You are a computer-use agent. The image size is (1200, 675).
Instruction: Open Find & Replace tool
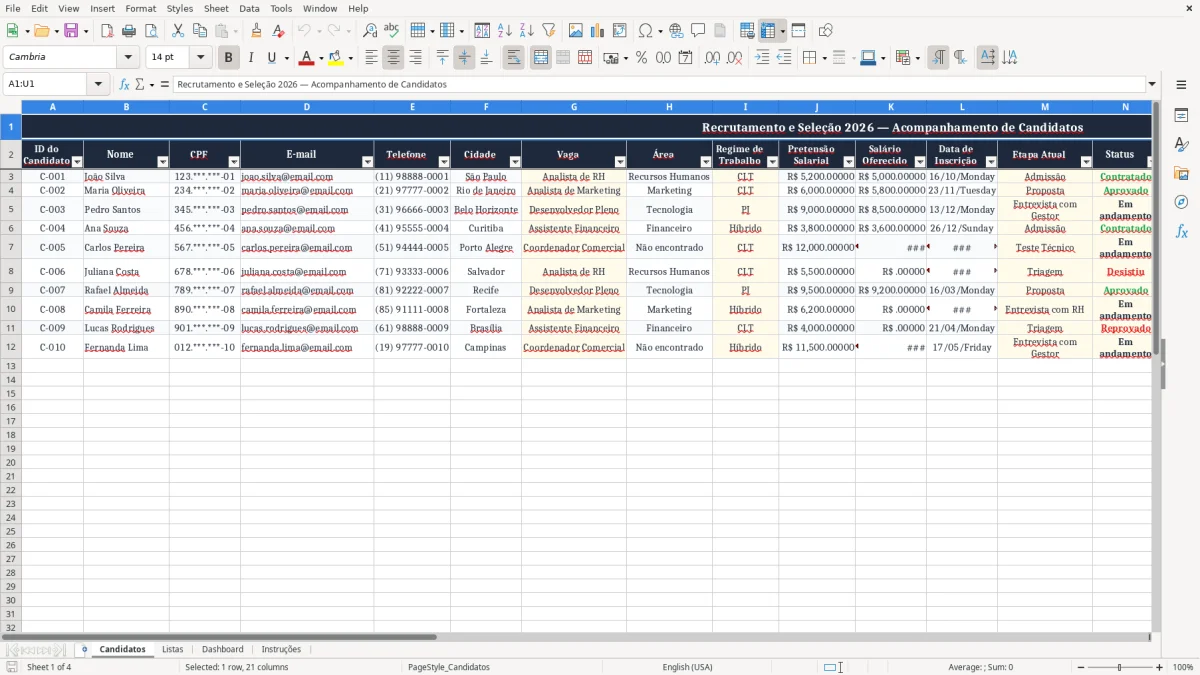pos(370,31)
